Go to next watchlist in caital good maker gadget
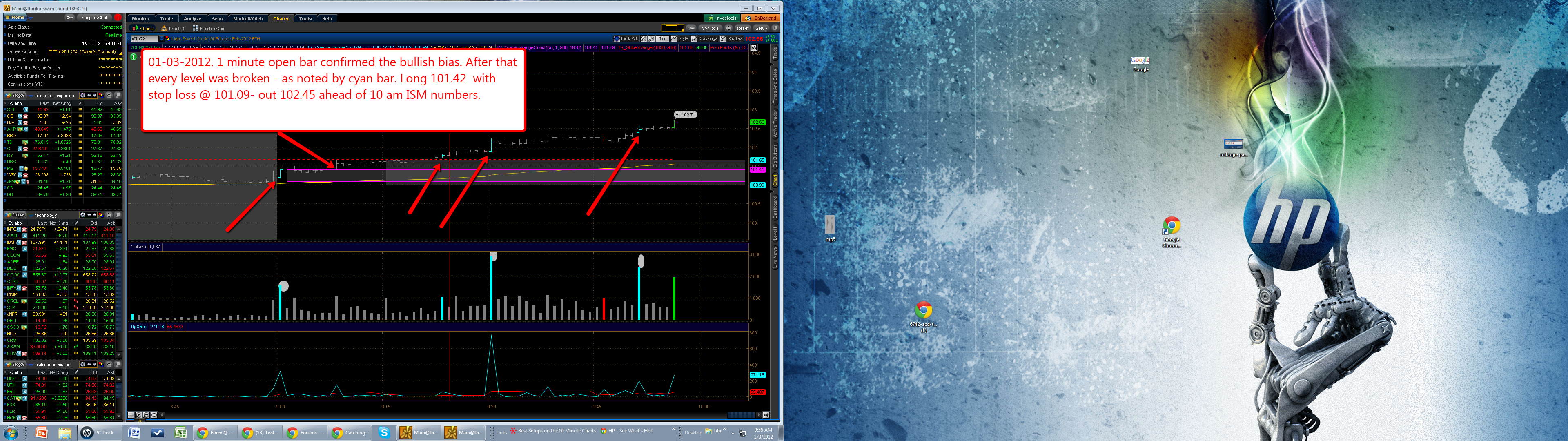The width and height of the screenshot is (1568, 441). pos(94,364)
